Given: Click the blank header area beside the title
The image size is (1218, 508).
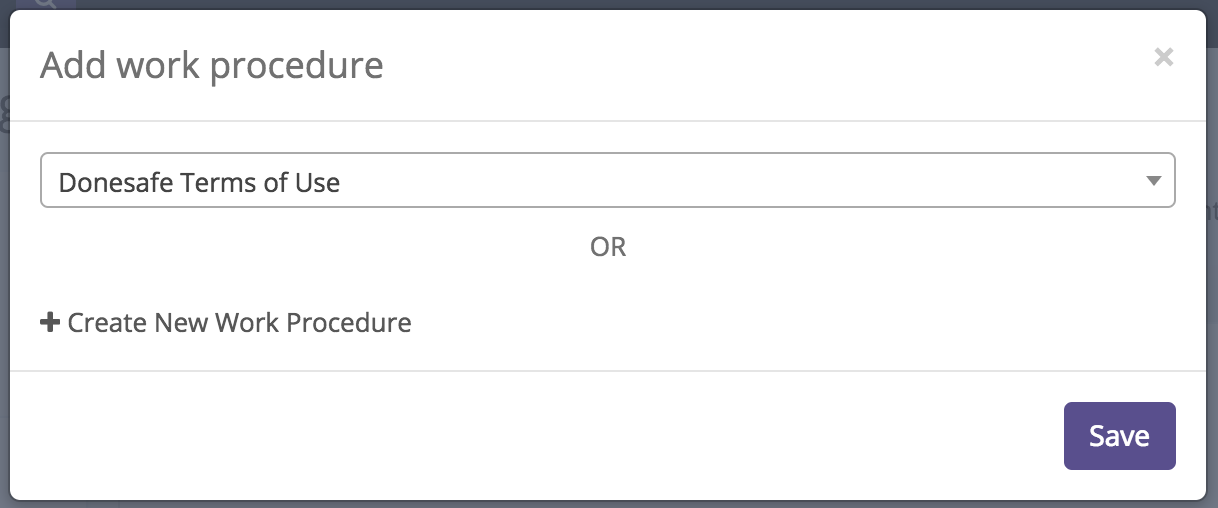Looking at the screenshot, I should point(750,66).
